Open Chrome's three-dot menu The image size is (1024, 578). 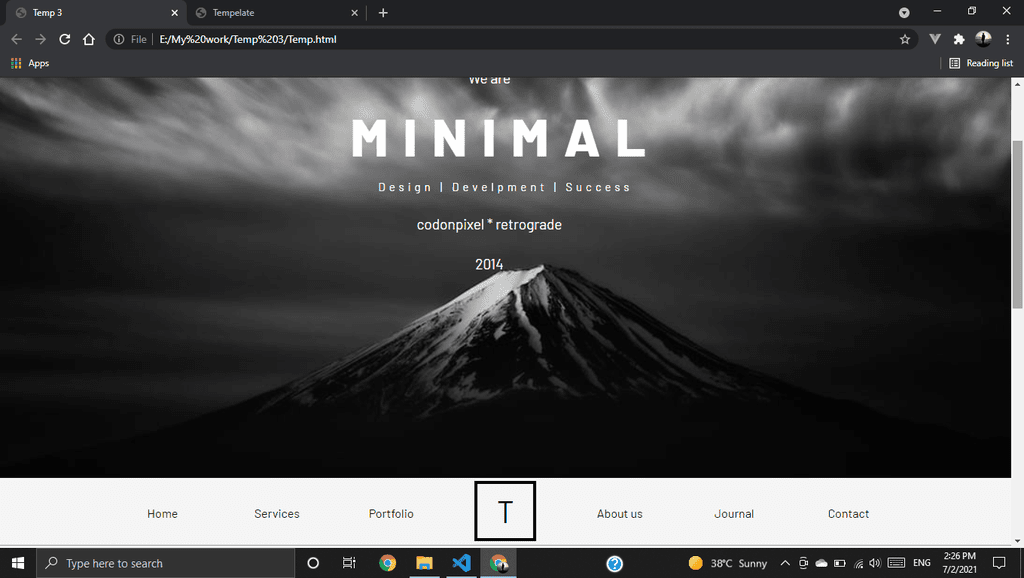(x=1008, y=39)
